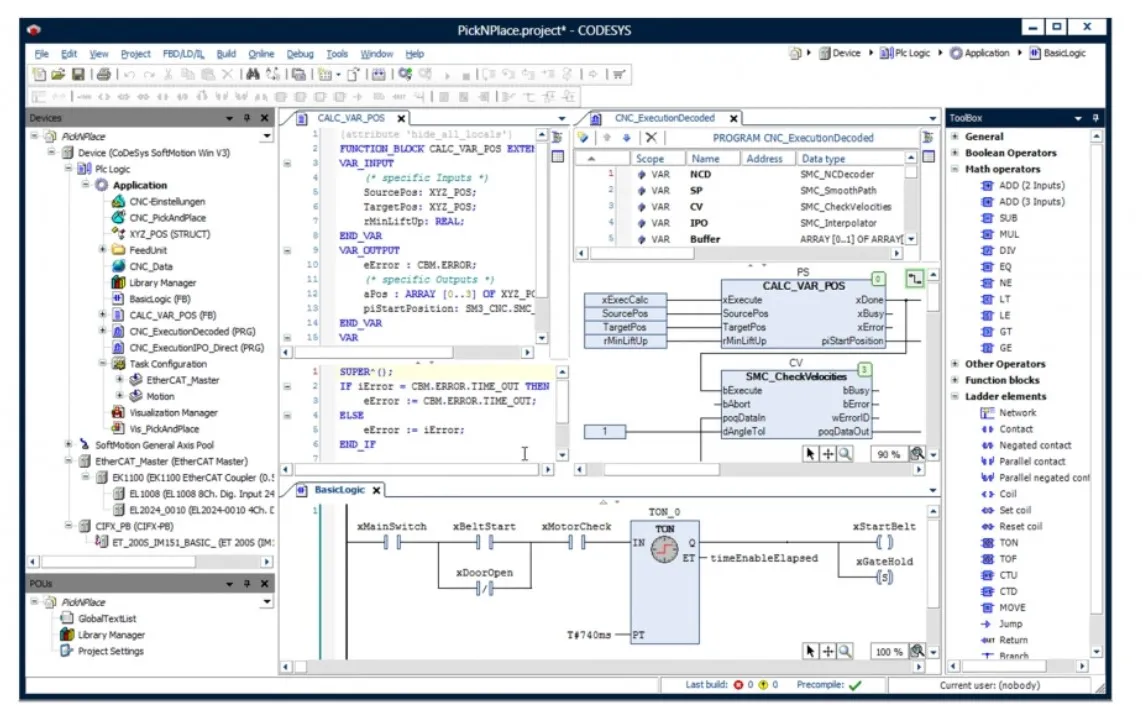The image size is (1142, 717).
Task: Click the delete variable X icon
Action: click(651, 138)
